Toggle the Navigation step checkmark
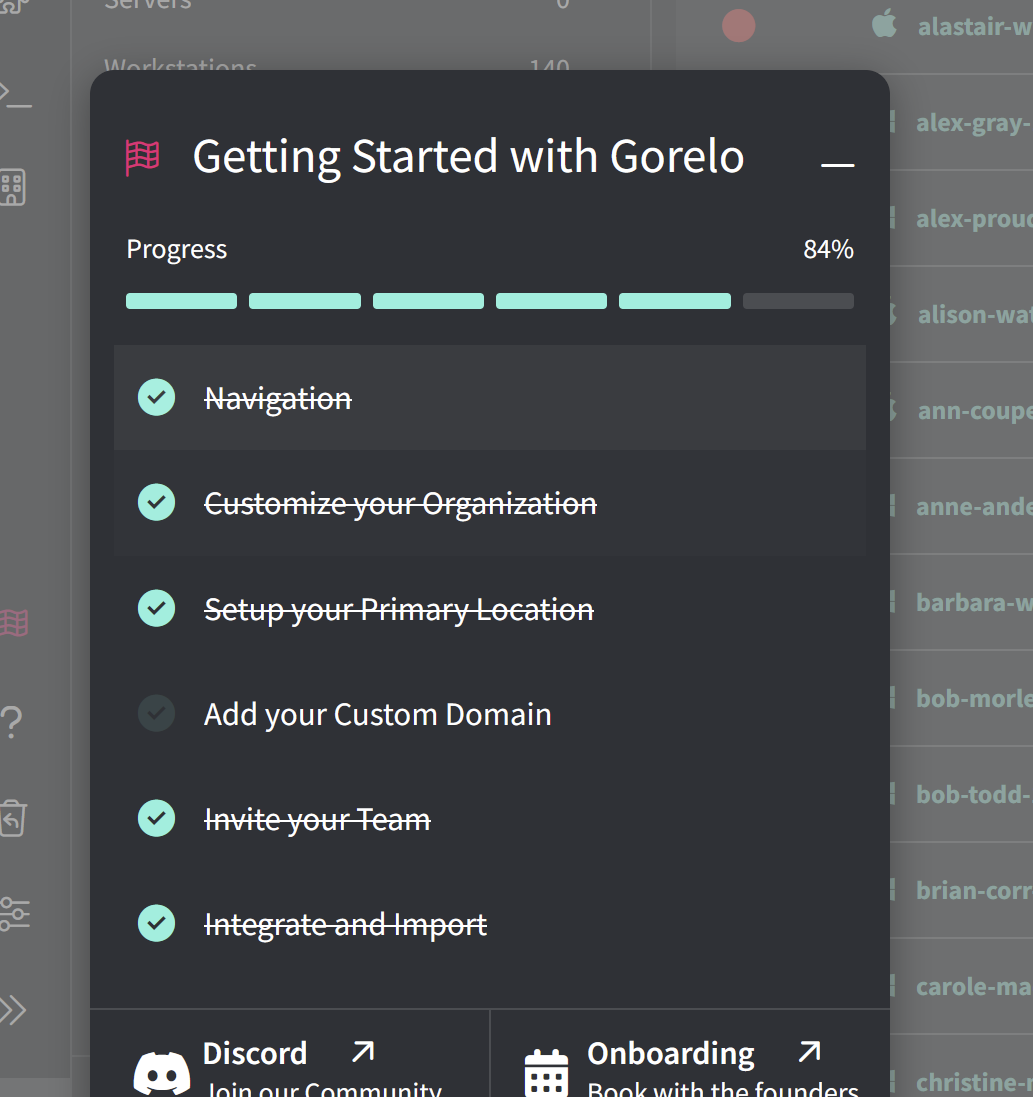 (x=156, y=398)
